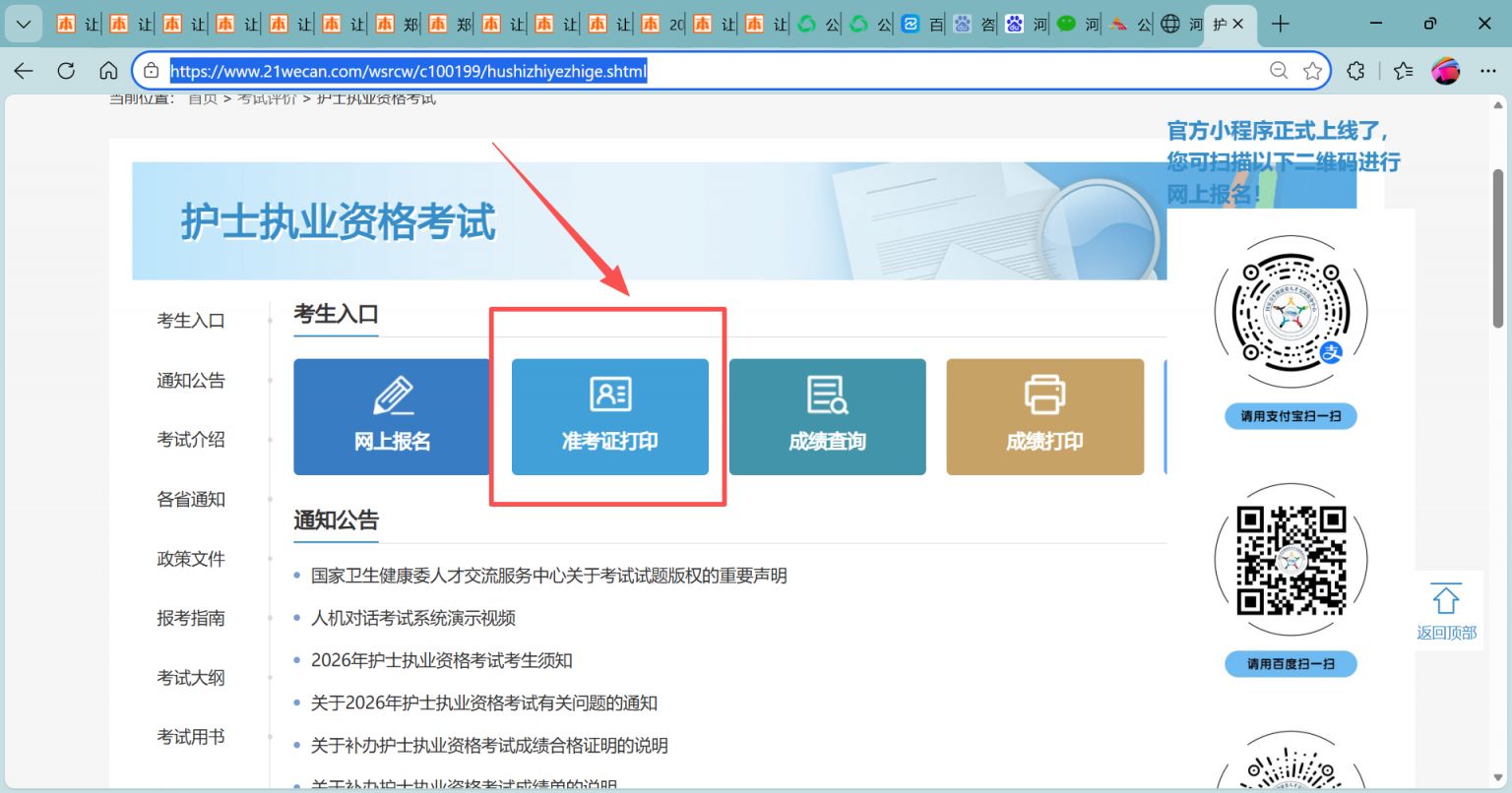The width and height of the screenshot is (1512, 793).
Task: Switch to the tab labeled 咨
Action: tap(976, 24)
